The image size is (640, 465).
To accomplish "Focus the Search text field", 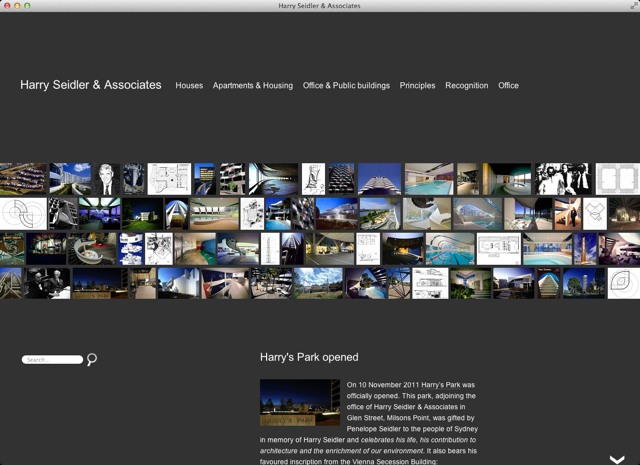I will pyautogui.click(x=52, y=360).
